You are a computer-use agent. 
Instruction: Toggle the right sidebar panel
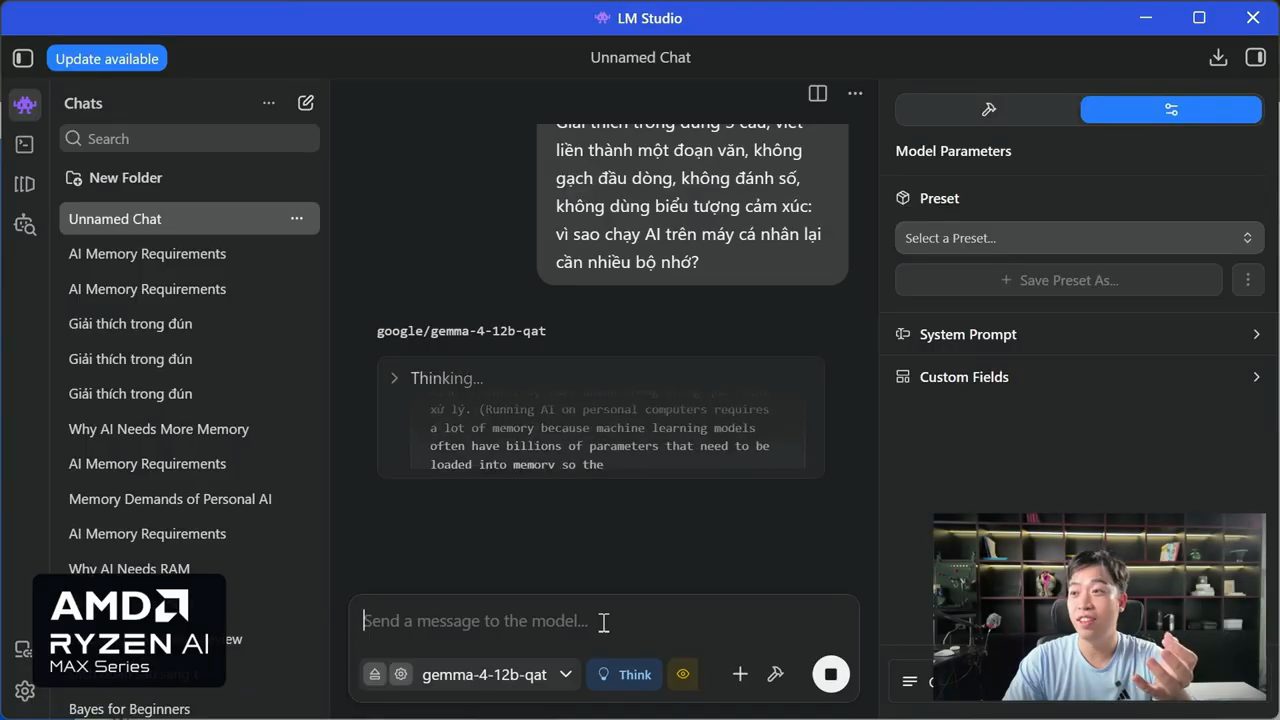pyautogui.click(x=1256, y=58)
